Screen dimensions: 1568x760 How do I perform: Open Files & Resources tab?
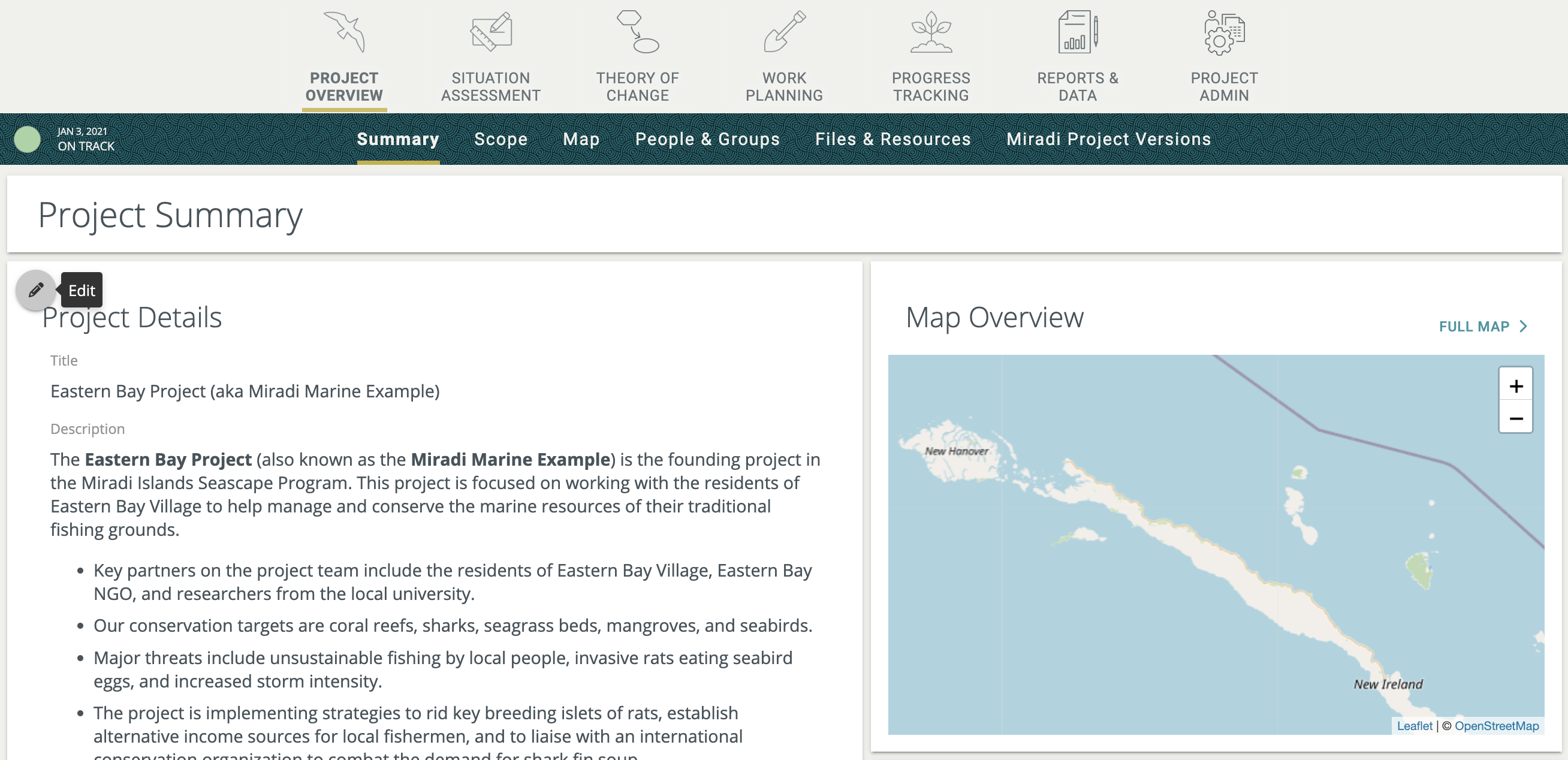(892, 138)
